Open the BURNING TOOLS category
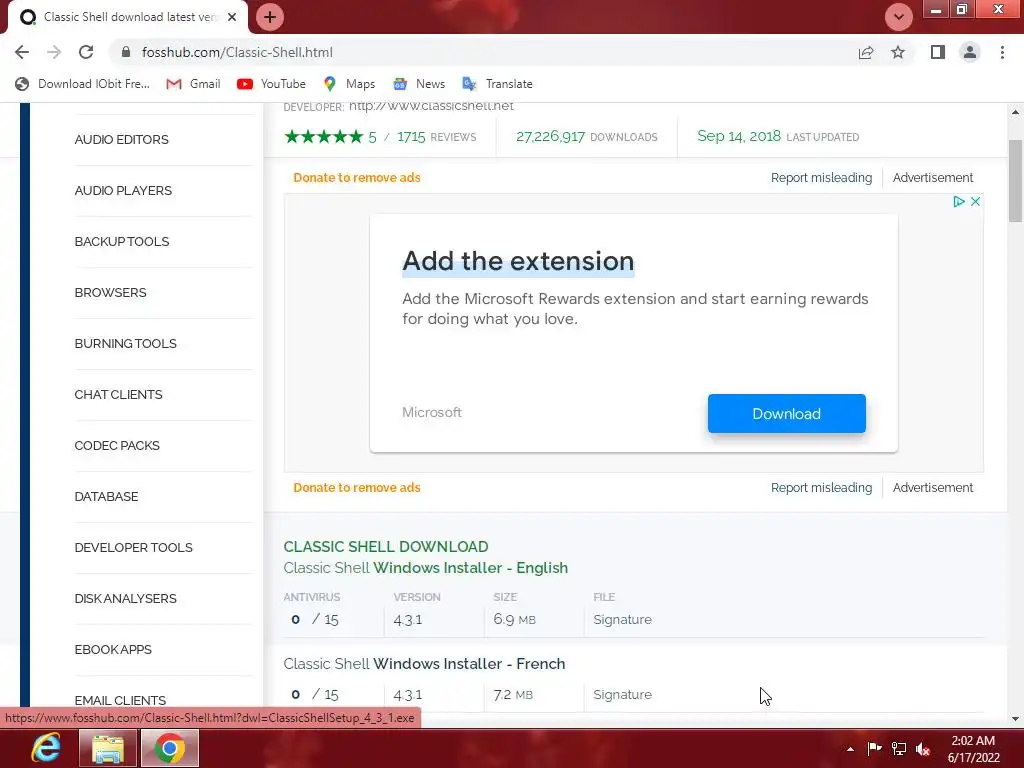 (x=125, y=344)
